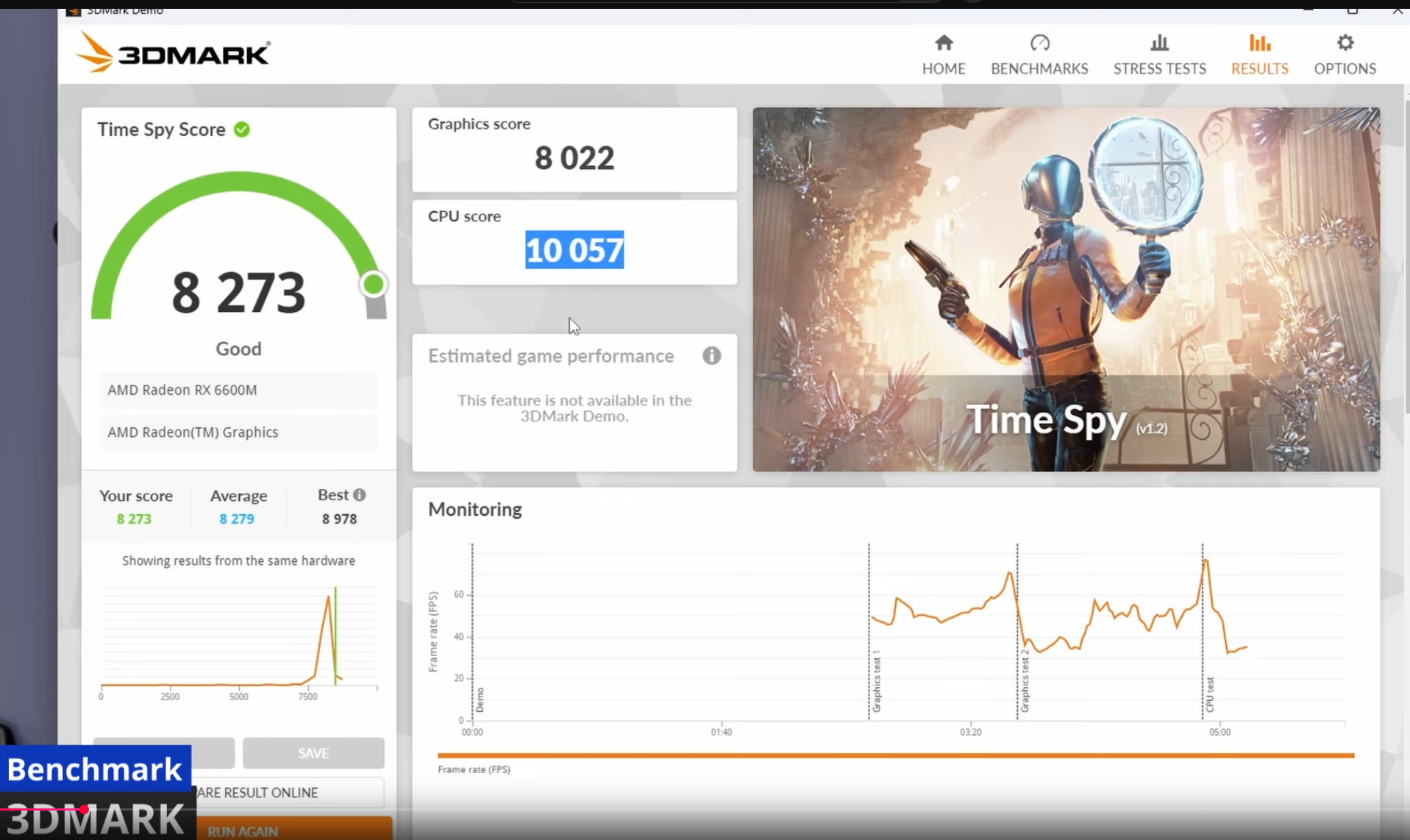Open Estimated game performance info icon

[711, 356]
